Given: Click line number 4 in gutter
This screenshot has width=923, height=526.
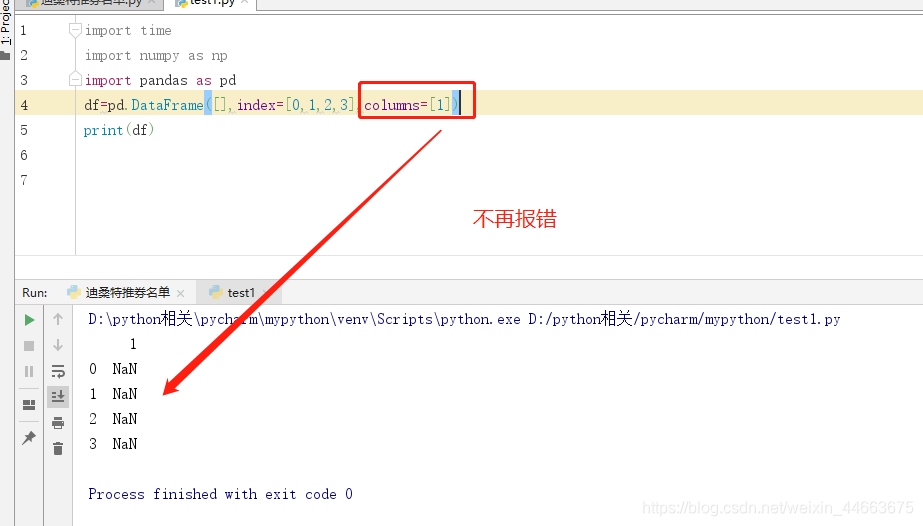Looking at the screenshot, I should pyautogui.click(x=24, y=105).
